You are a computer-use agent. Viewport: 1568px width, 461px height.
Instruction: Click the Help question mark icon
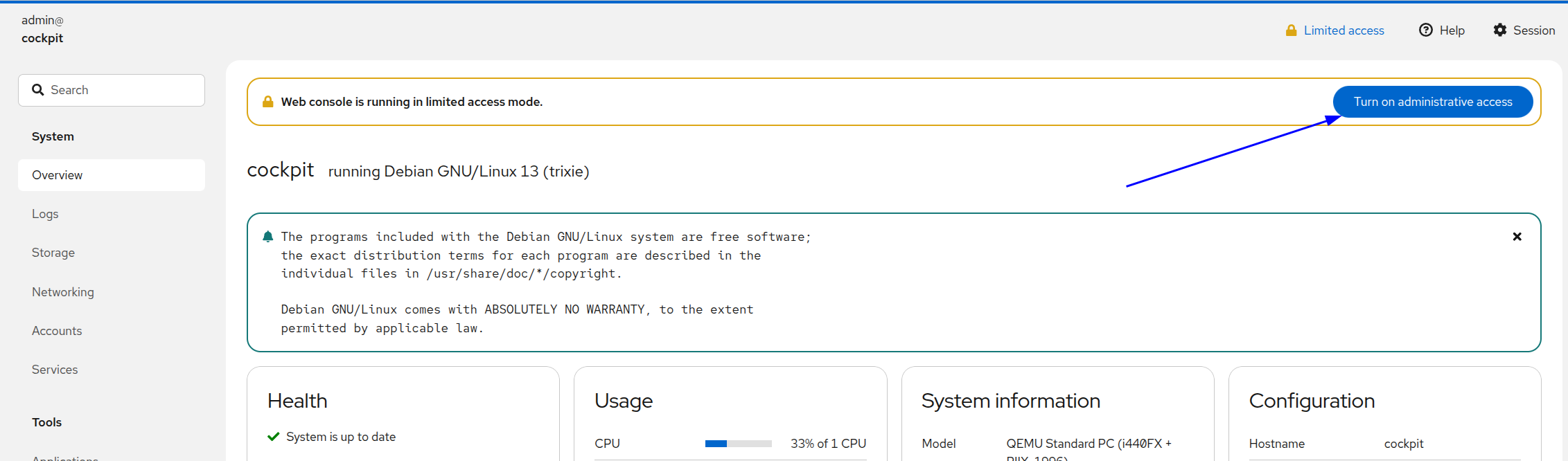click(x=1426, y=30)
